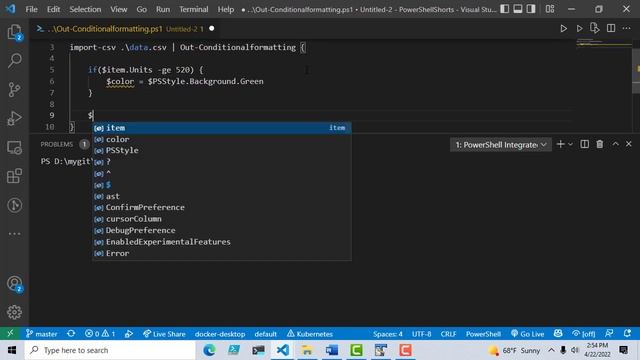Maximize the panel with chevron up
This screenshot has height=360, width=640.
coord(615,144)
